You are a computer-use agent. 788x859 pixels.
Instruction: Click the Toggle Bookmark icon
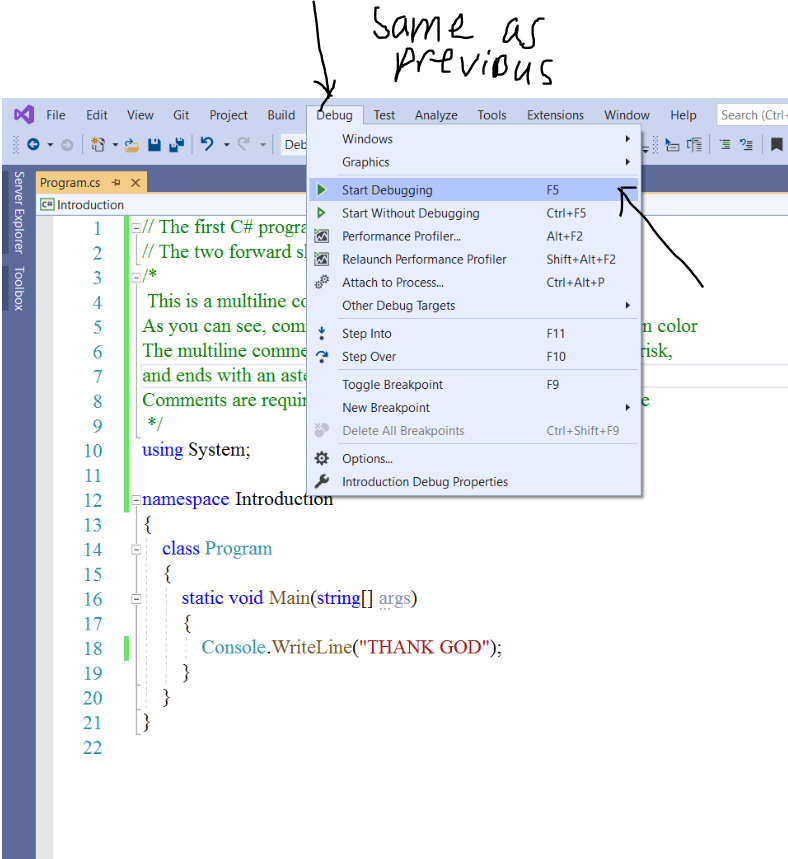click(776, 145)
